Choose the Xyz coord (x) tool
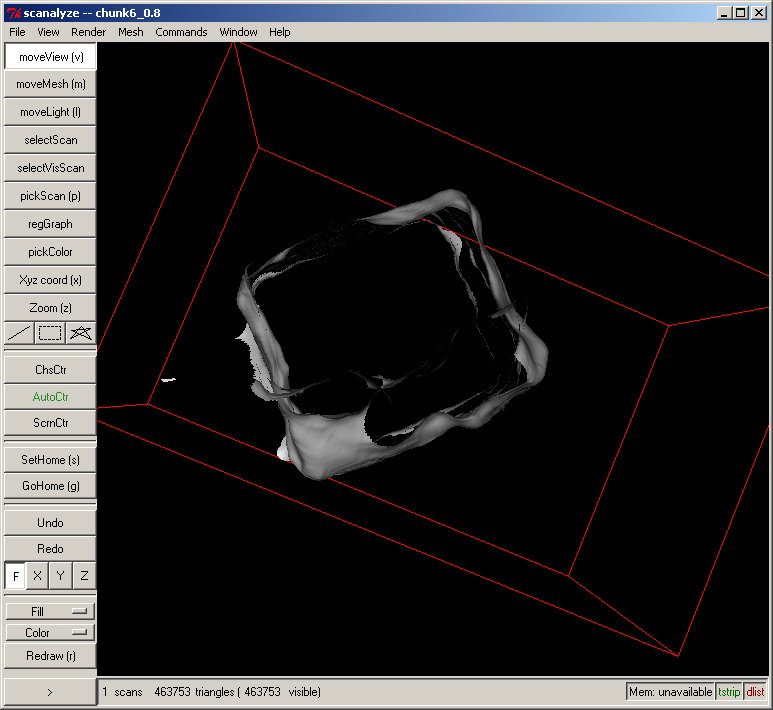This screenshot has width=773, height=710. [x=50, y=280]
